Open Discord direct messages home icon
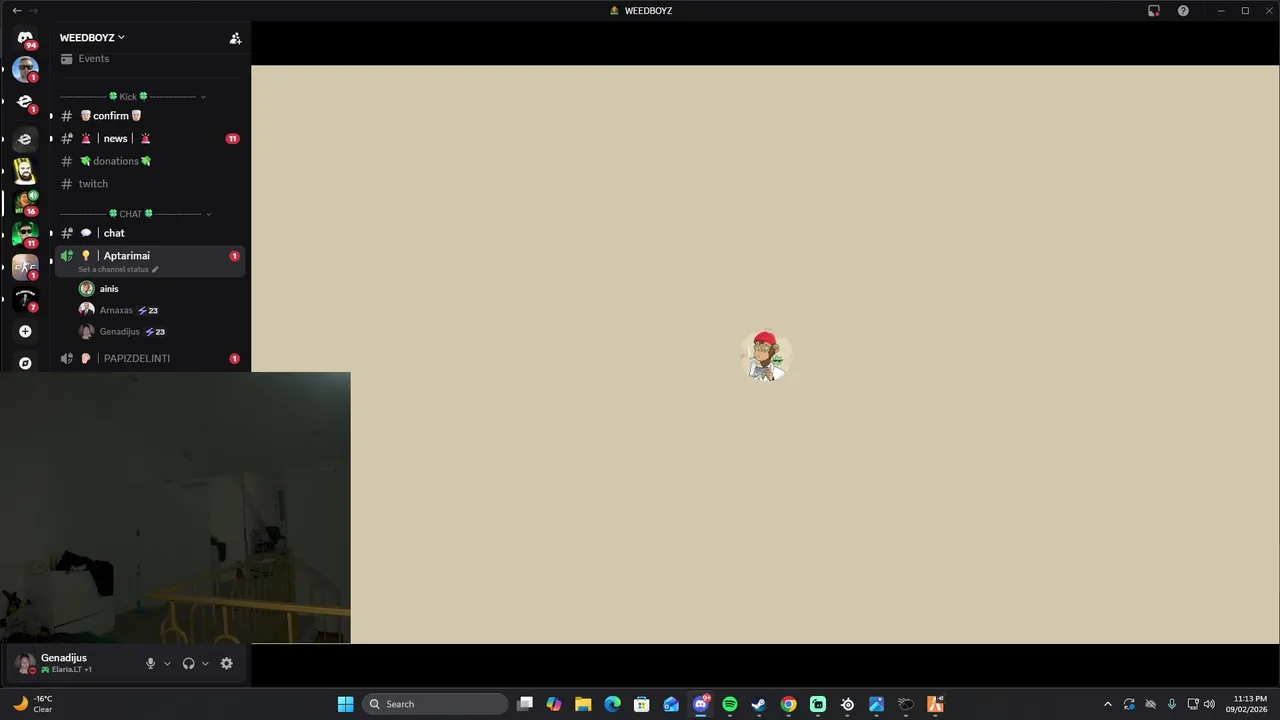 pyautogui.click(x=25, y=38)
